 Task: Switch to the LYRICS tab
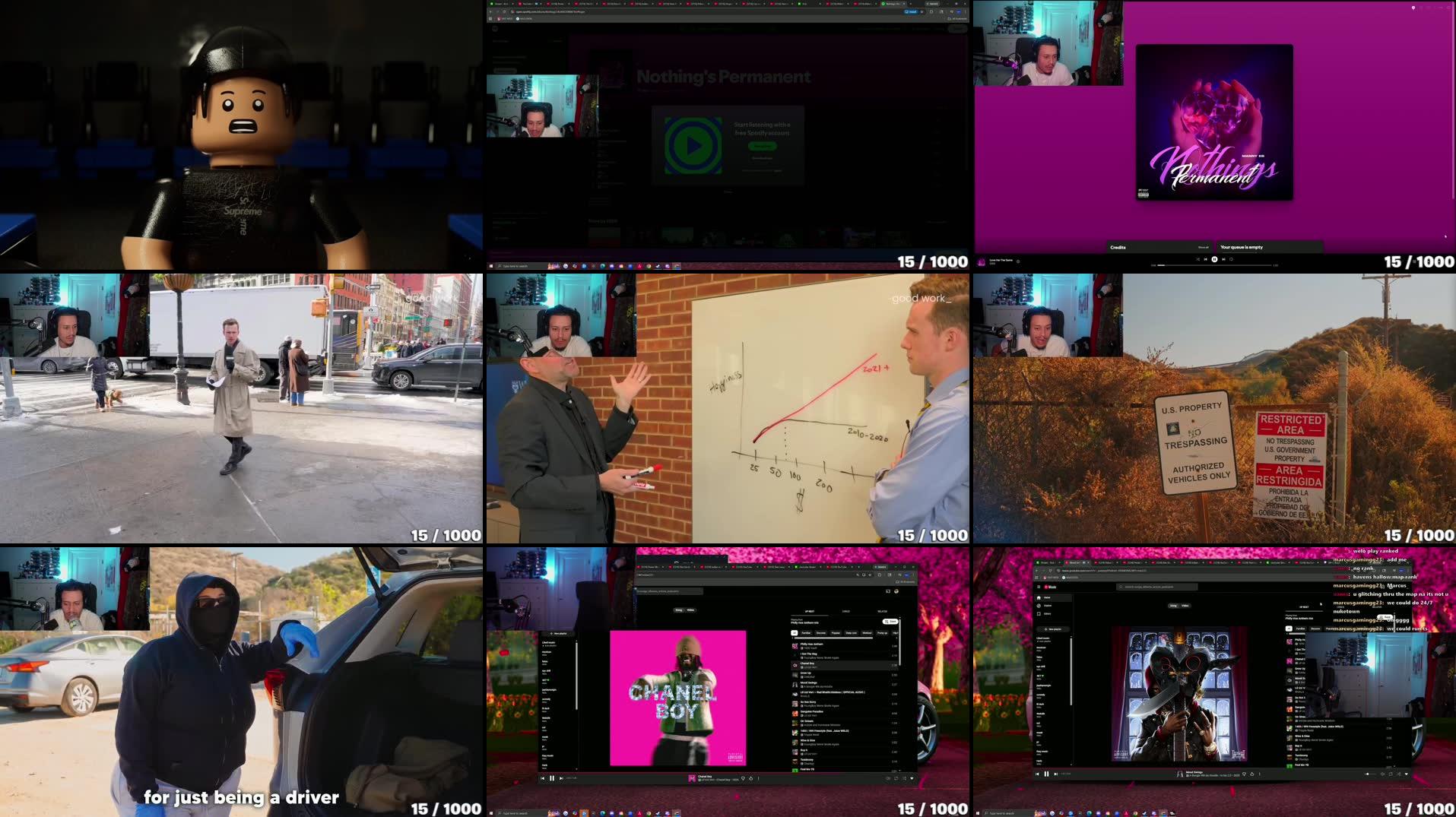846,611
